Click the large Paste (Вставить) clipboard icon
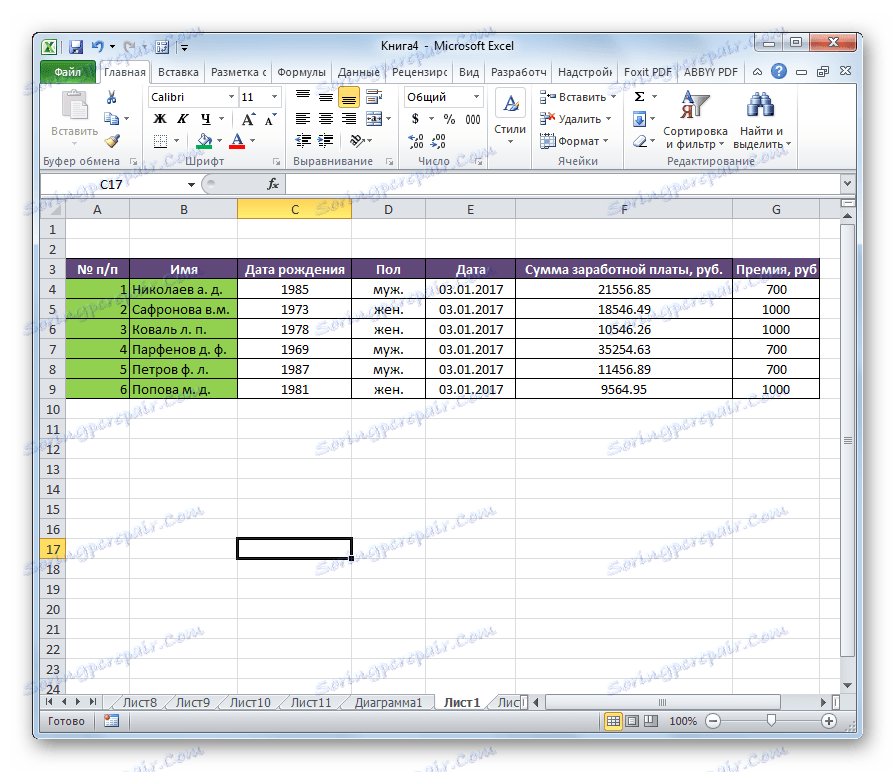The width and height of the screenshot is (896, 772). point(75,107)
